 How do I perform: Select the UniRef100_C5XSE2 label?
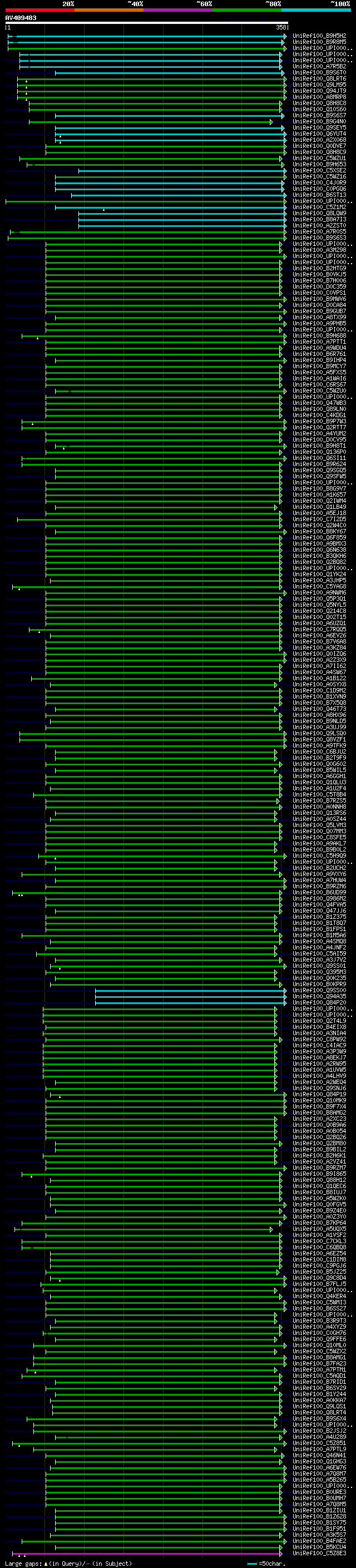pyautogui.click(x=319, y=170)
